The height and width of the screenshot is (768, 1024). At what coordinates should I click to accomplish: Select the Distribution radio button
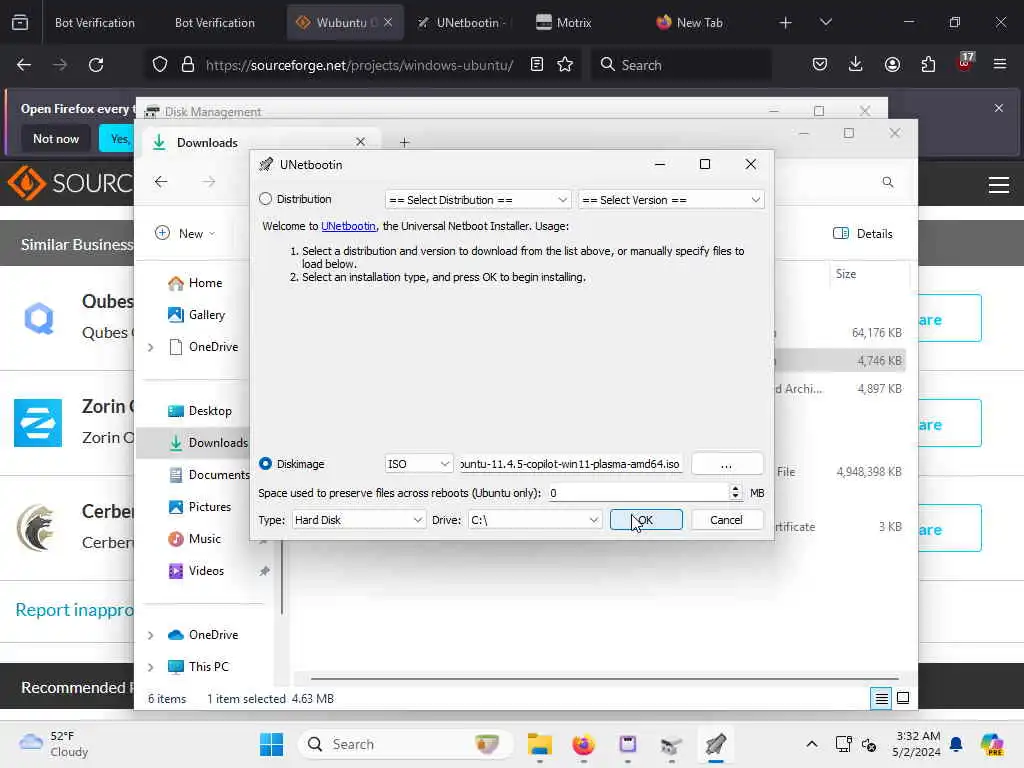coord(265,199)
